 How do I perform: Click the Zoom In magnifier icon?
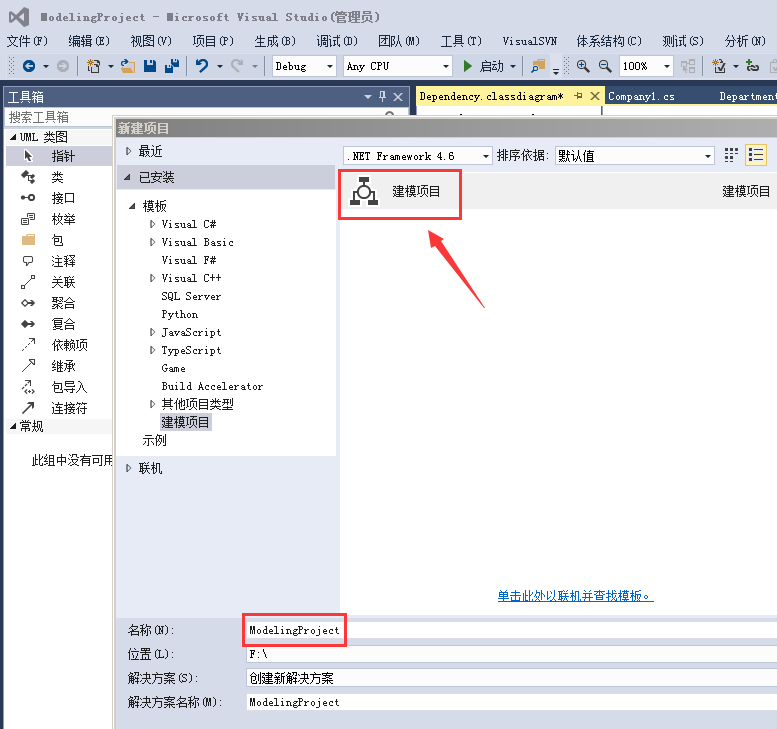click(583, 66)
